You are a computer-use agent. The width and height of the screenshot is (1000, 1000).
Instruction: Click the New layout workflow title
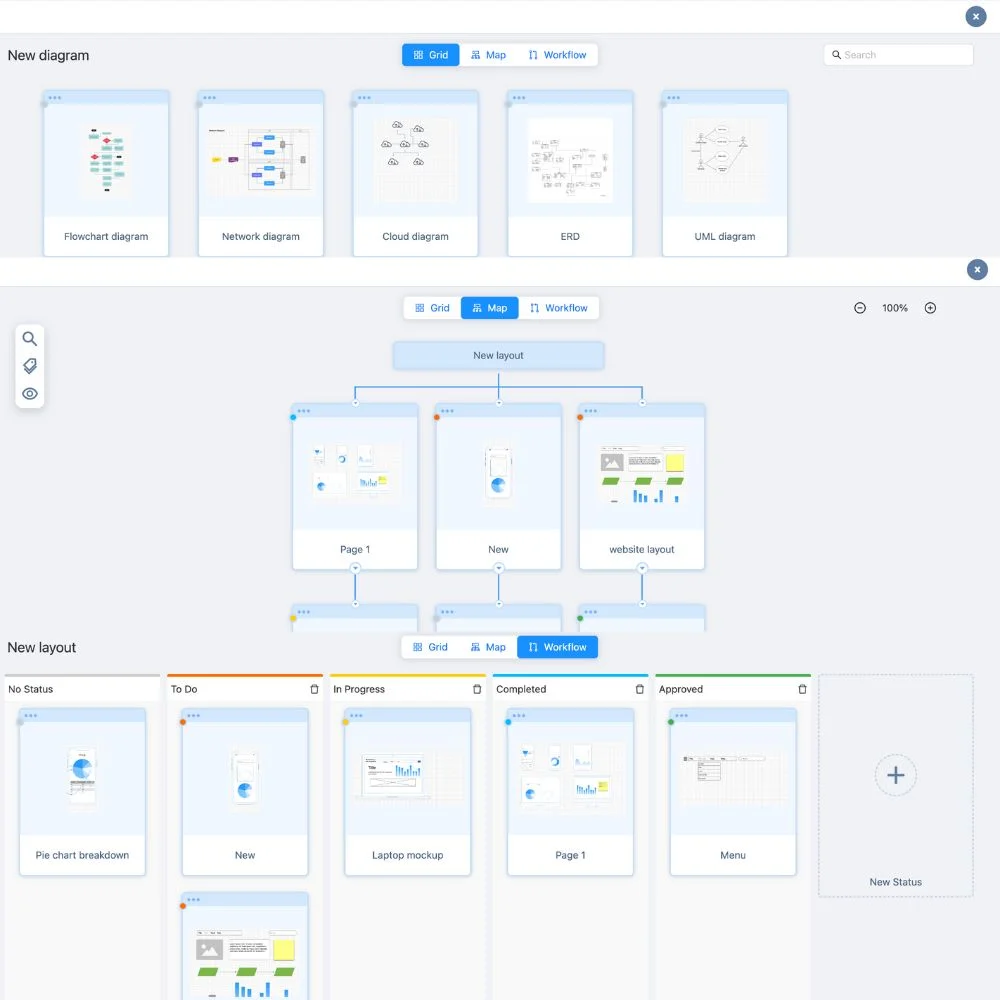(41, 647)
